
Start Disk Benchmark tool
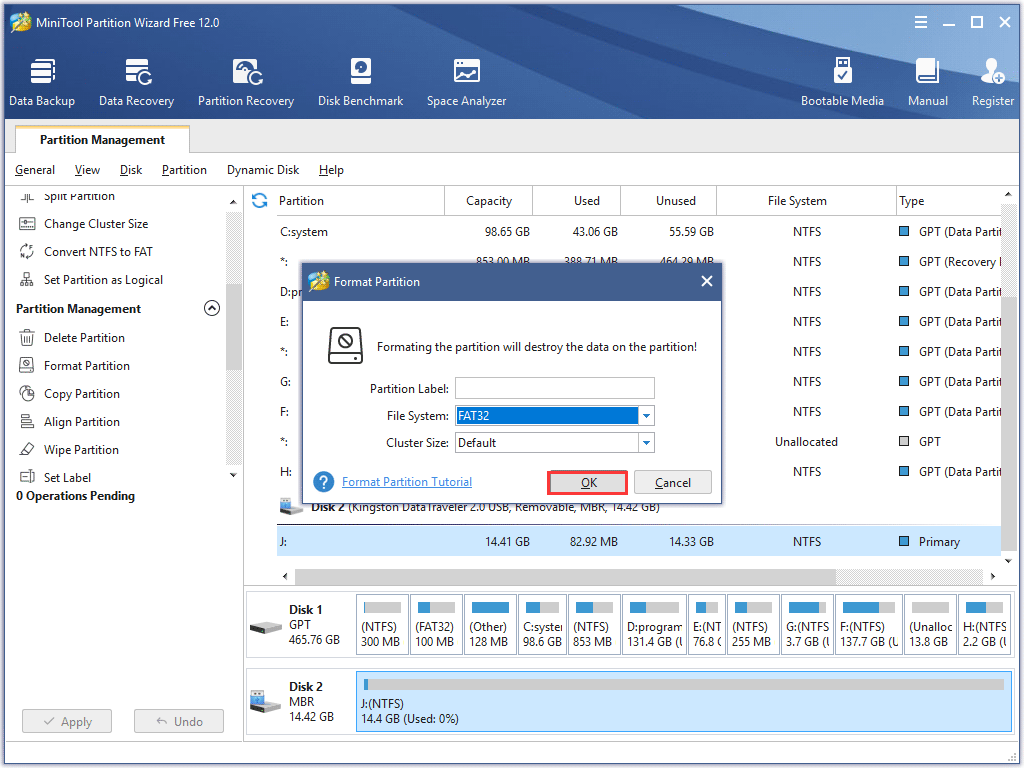pyautogui.click(x=360, y=82)
